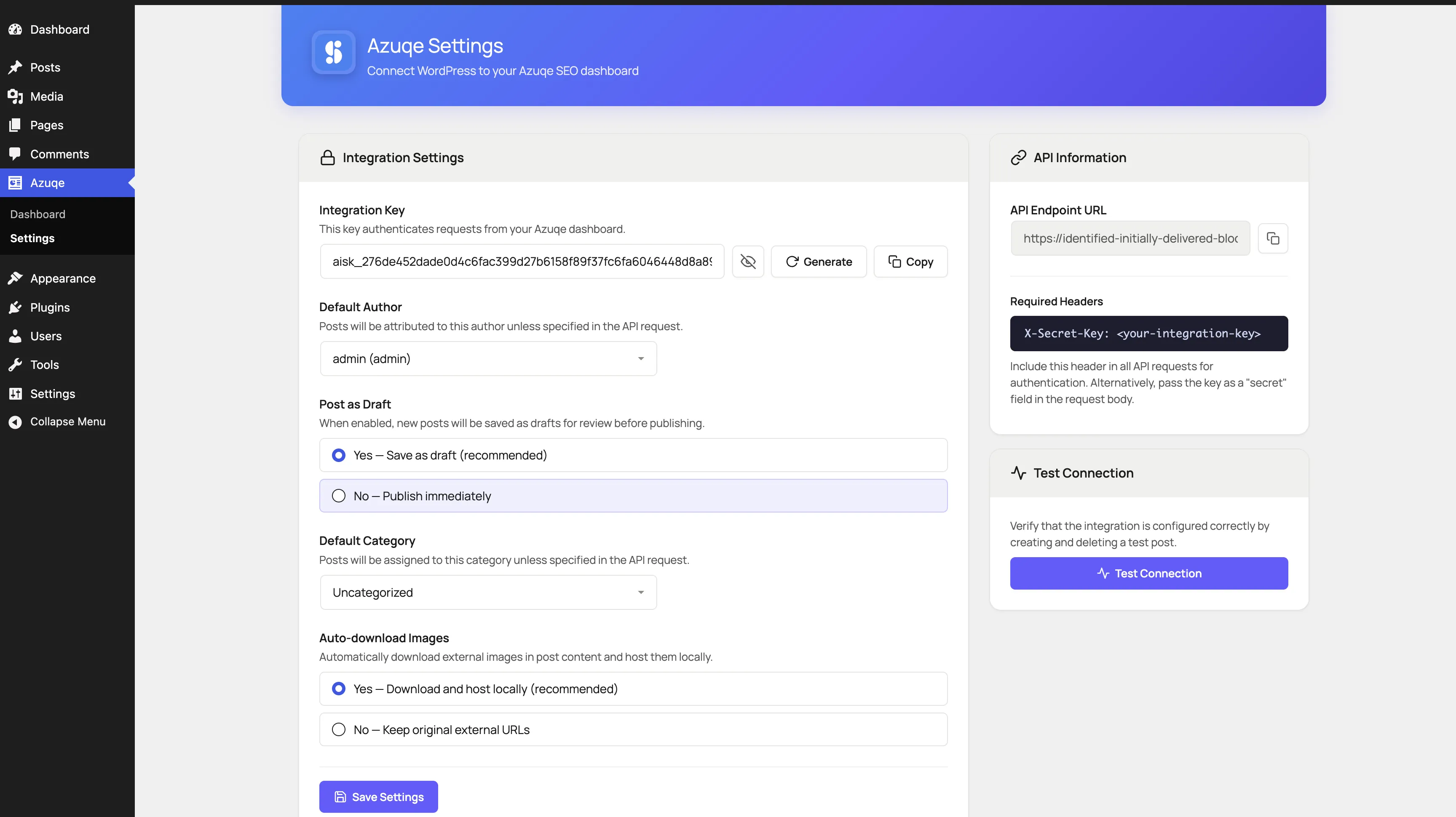Click the Pages icon in sidebar
Screen dimensions: 1456x817
click(15, 125)
